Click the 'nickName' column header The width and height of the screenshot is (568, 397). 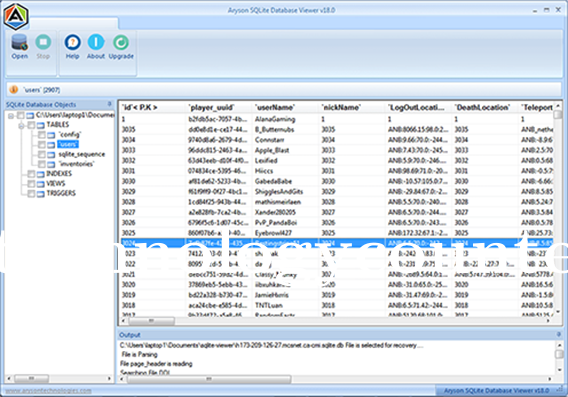pos(352,107)
